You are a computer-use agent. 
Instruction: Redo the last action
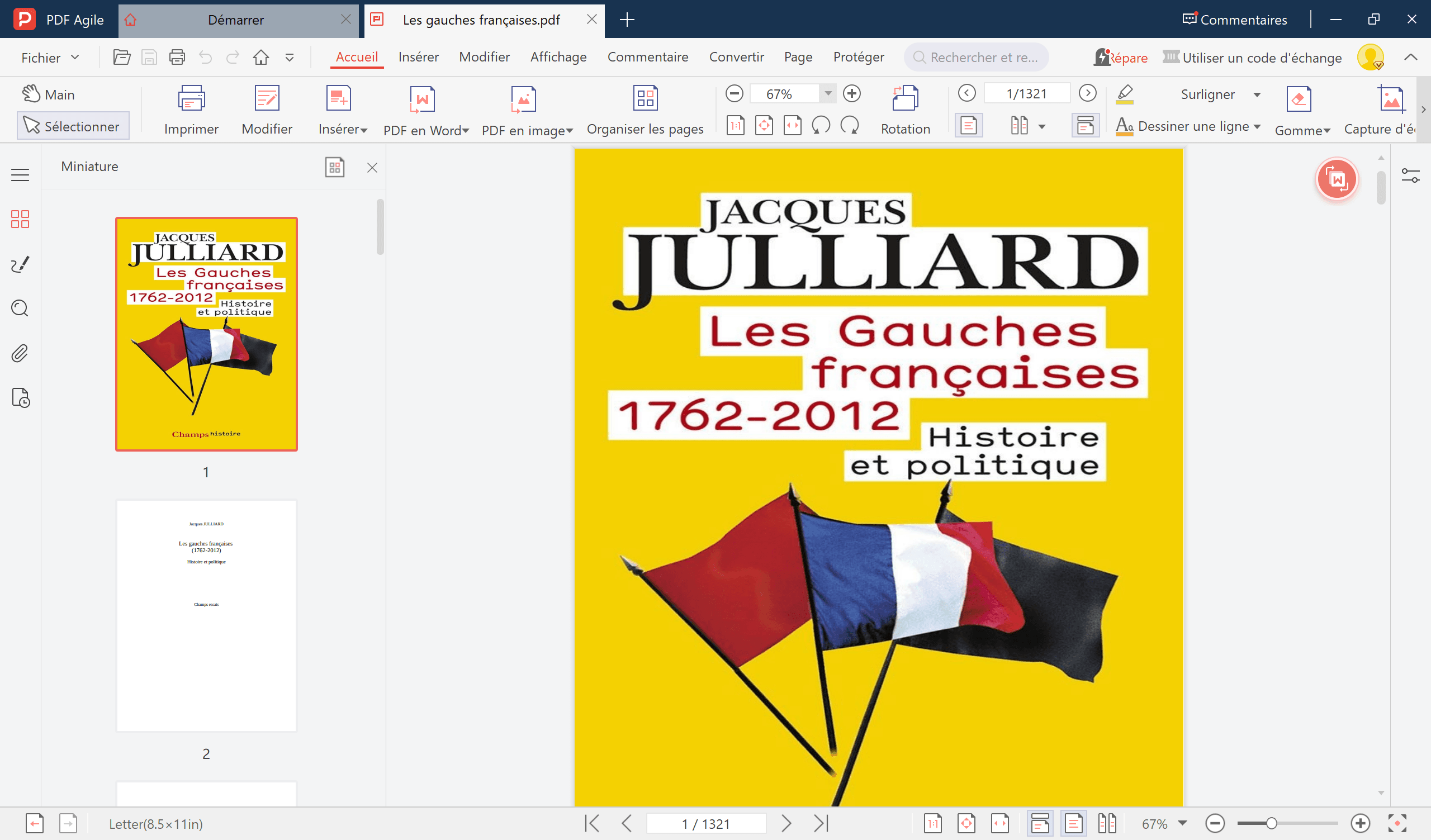233,58
